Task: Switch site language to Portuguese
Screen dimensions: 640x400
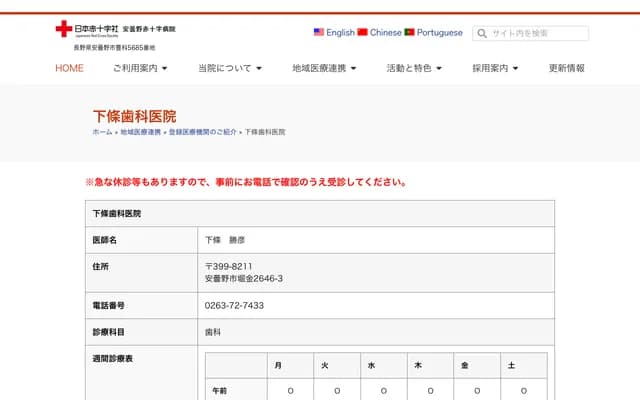Action: (x=439, y=32)
